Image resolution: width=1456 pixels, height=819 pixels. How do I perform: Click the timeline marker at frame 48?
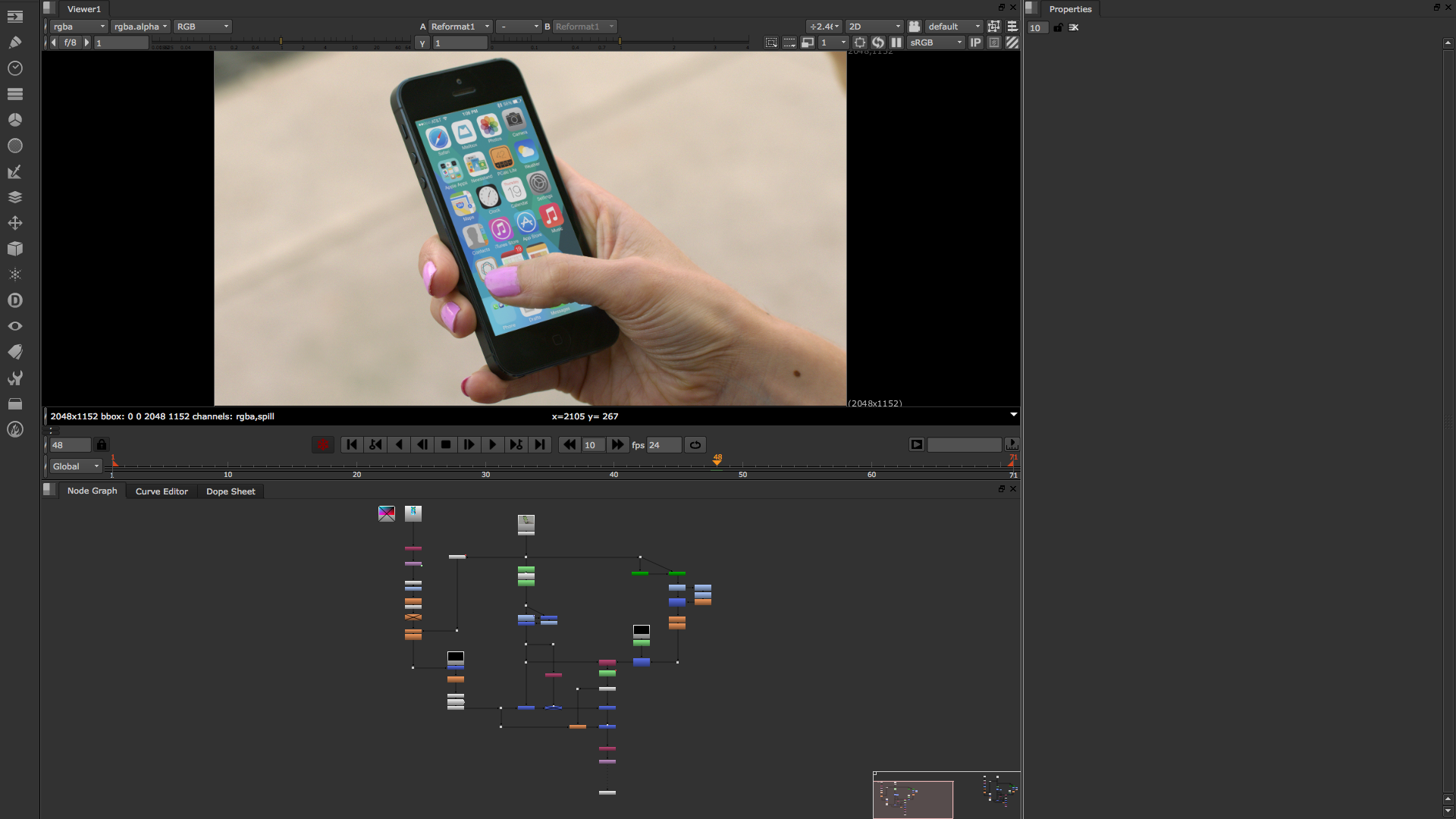click(x=717, y=461)
